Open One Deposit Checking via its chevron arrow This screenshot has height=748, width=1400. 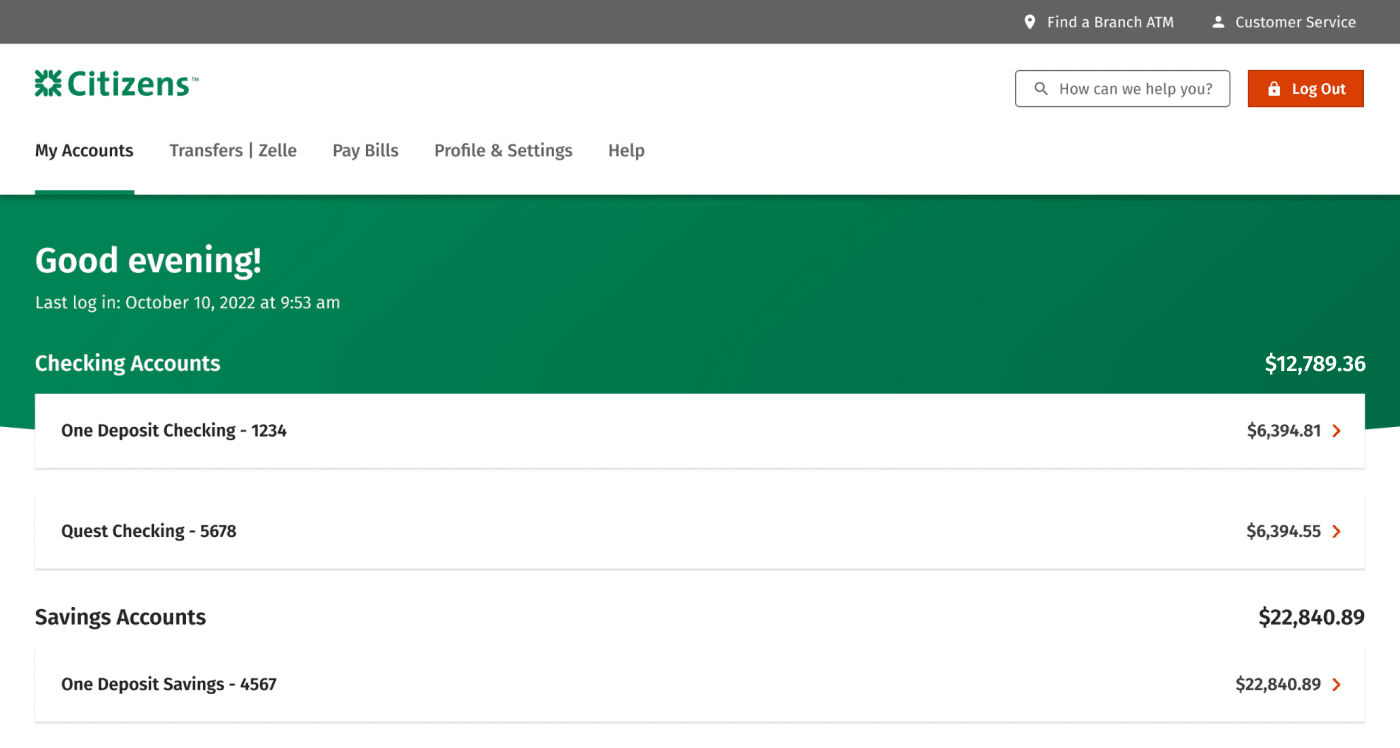(x=1336, y=430)
